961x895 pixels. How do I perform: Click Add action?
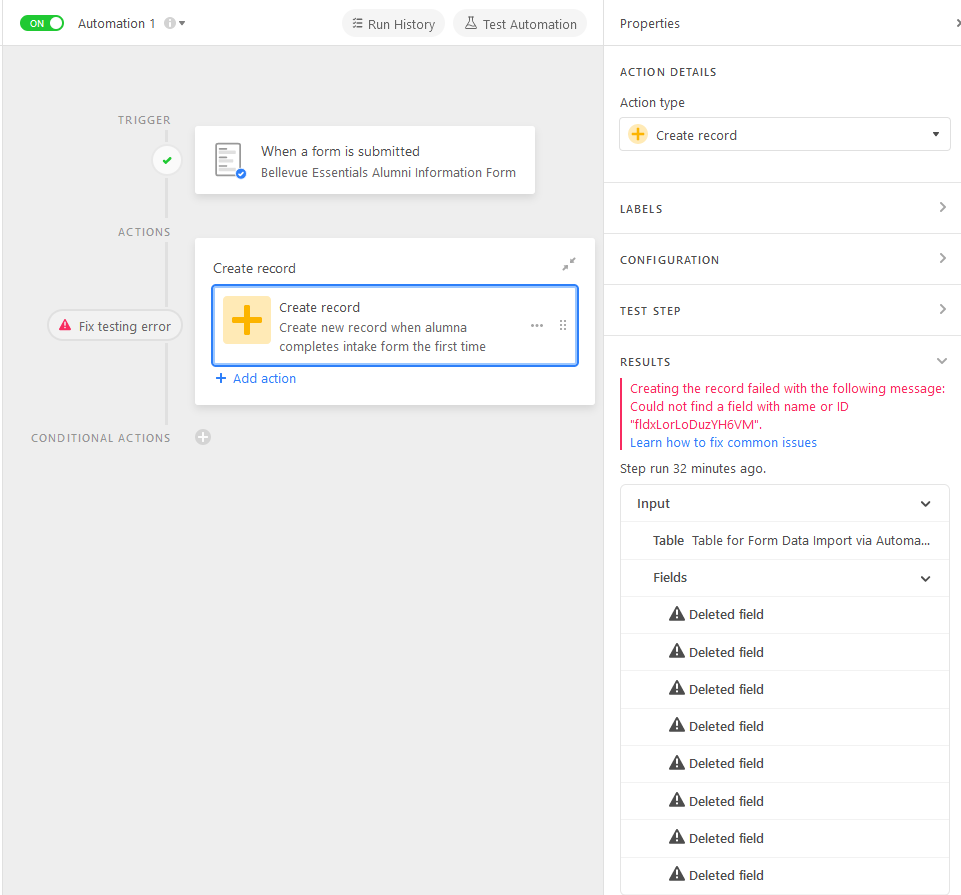(256, 378)
